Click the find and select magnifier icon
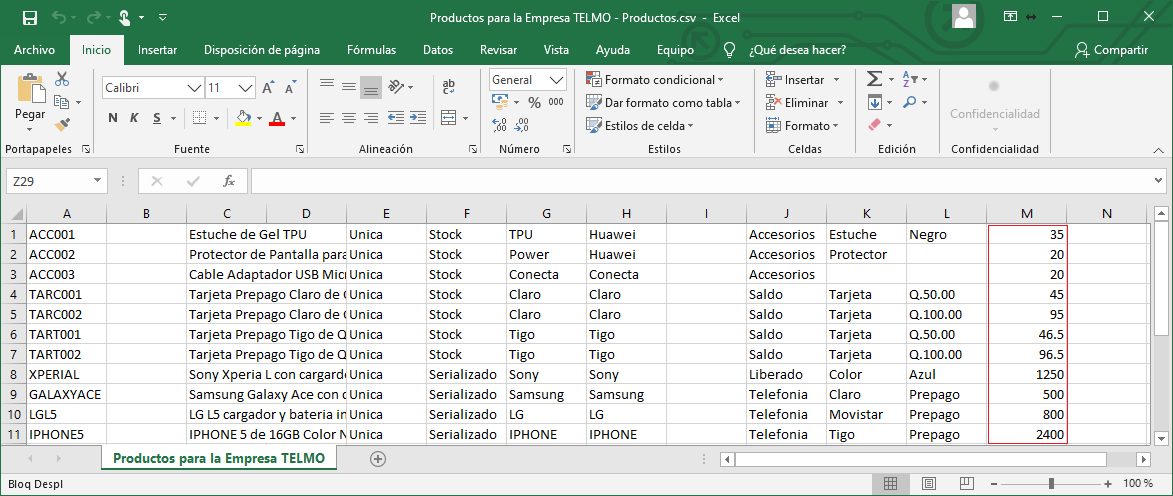 (910, 102)
